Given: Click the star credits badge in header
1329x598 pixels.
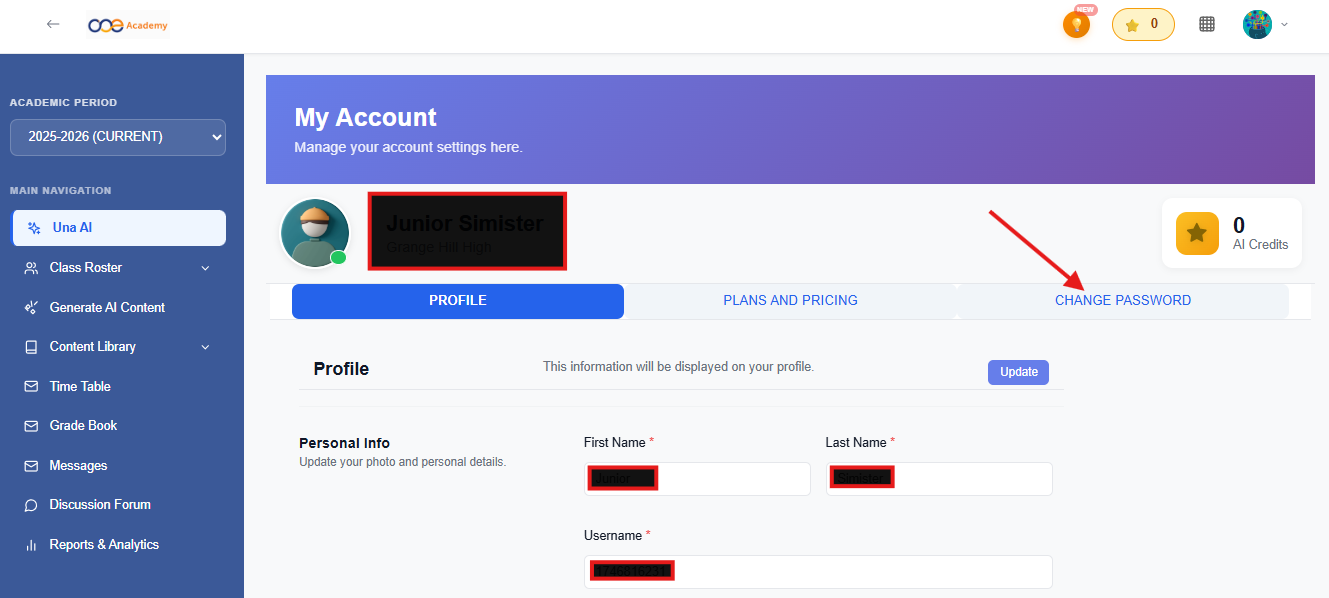Looking at the screenshot, I should (x=1142, y=24).
